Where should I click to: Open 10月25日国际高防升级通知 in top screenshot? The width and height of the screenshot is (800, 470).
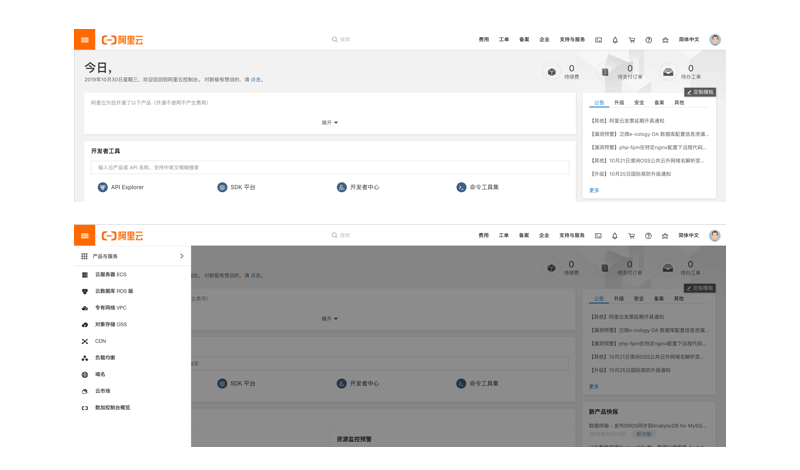[631, 174]
